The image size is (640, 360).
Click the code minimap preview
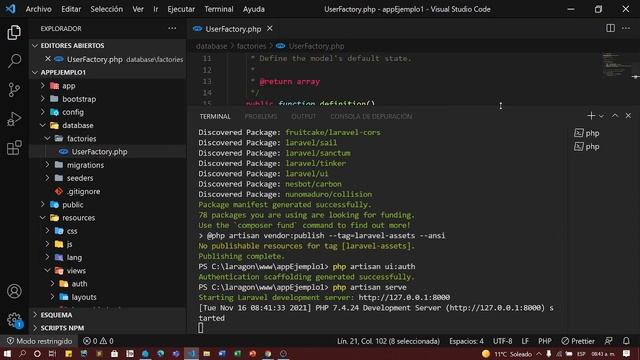[x=616, y=65]
